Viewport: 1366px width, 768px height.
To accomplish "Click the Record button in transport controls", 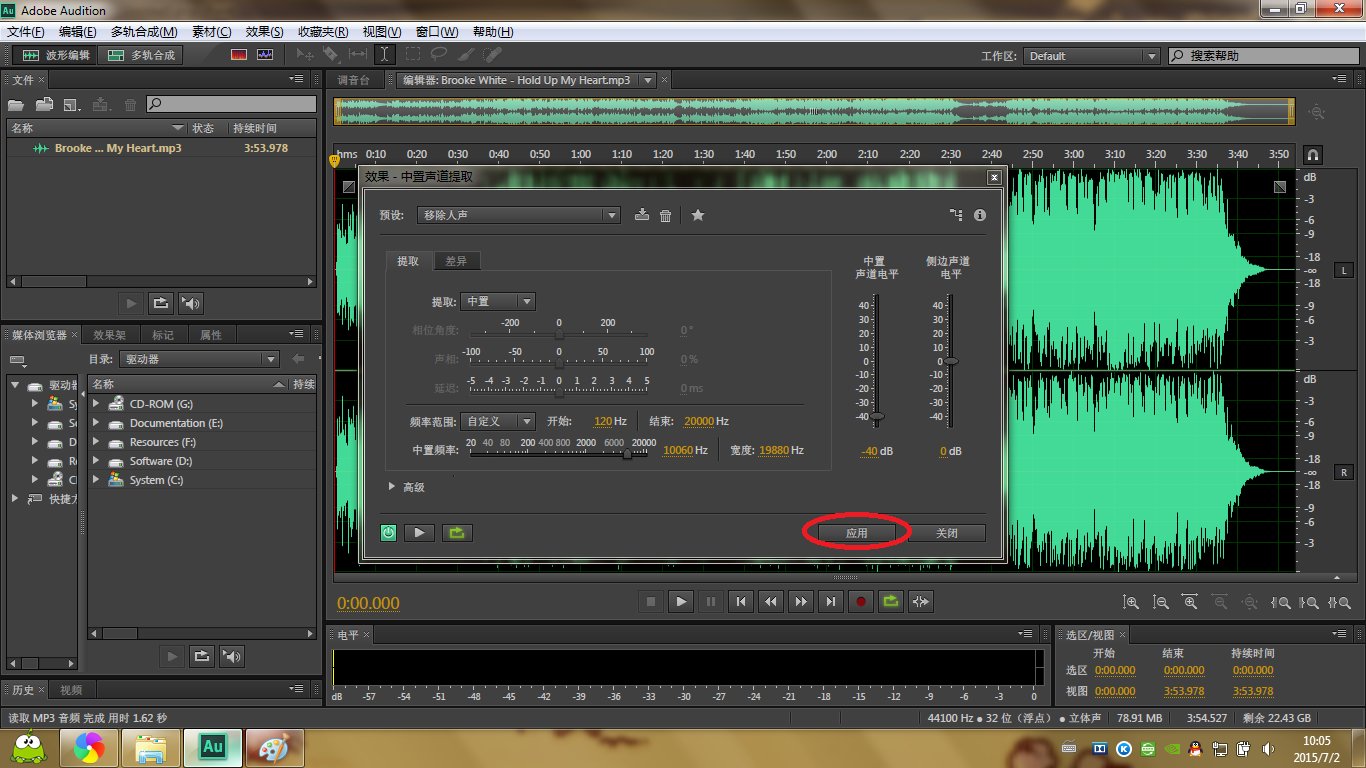I will 860,601.
